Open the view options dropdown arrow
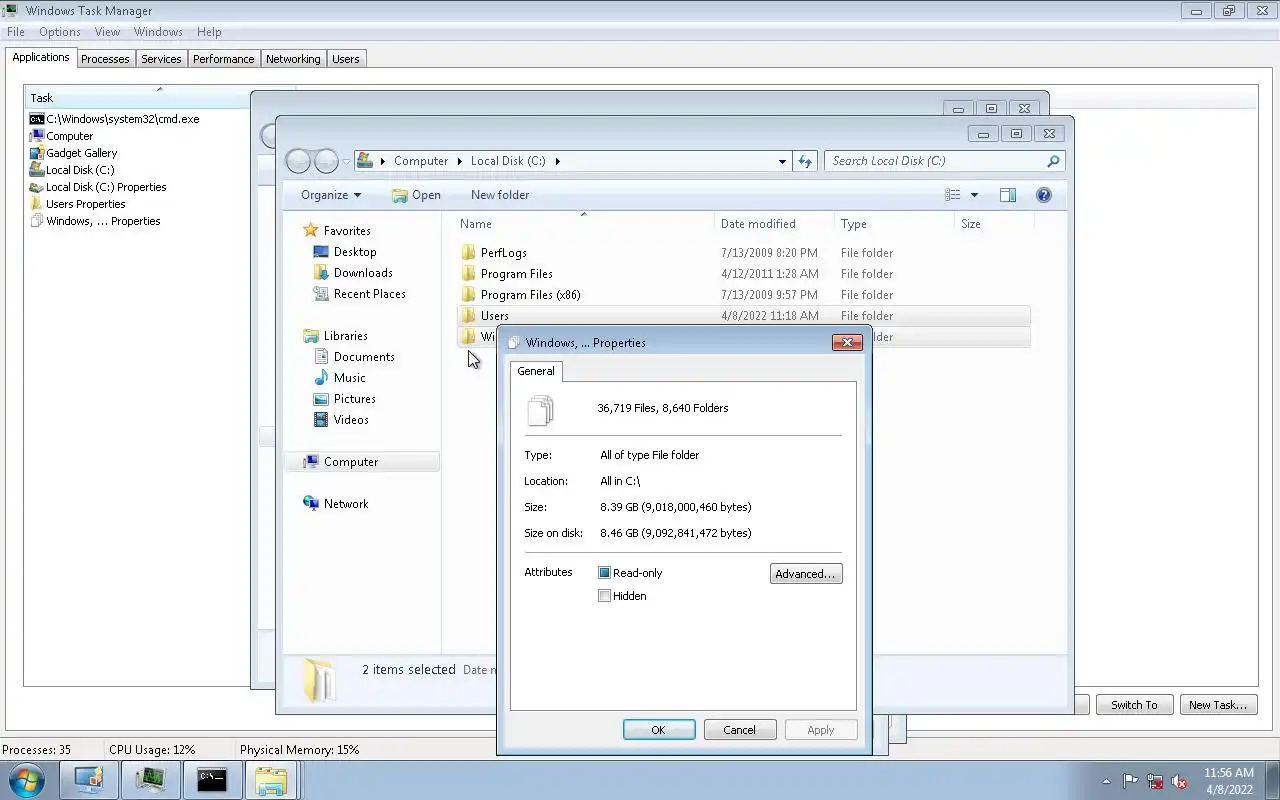 click(x=974, y=195)
